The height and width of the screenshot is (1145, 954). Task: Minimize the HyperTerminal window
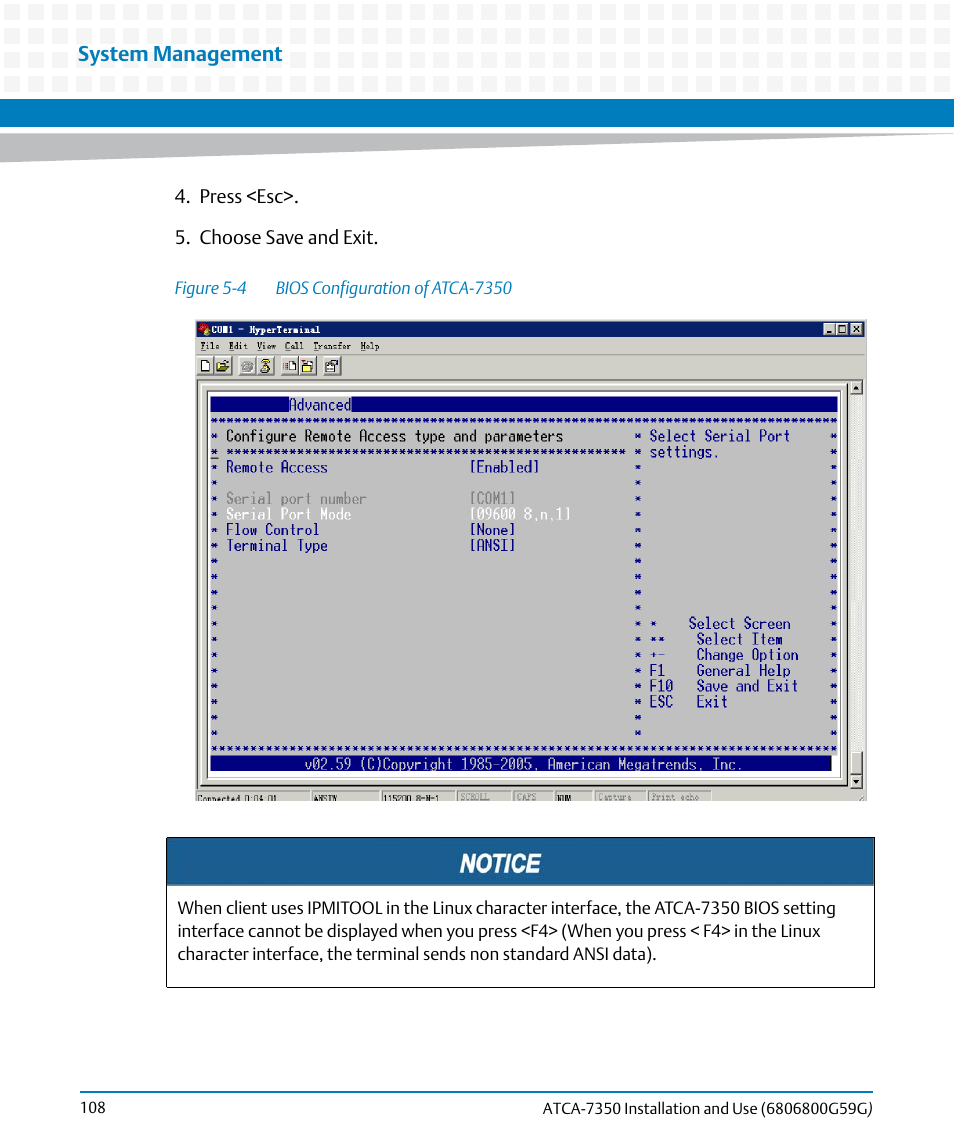coord(829,329)
